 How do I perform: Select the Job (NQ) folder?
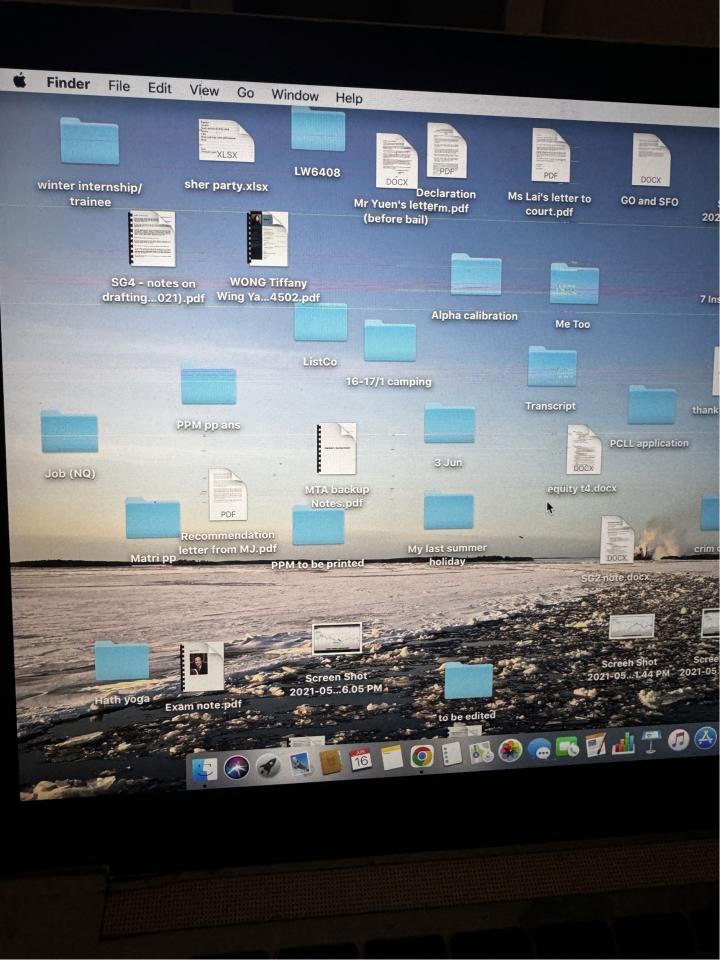(69, 432)
